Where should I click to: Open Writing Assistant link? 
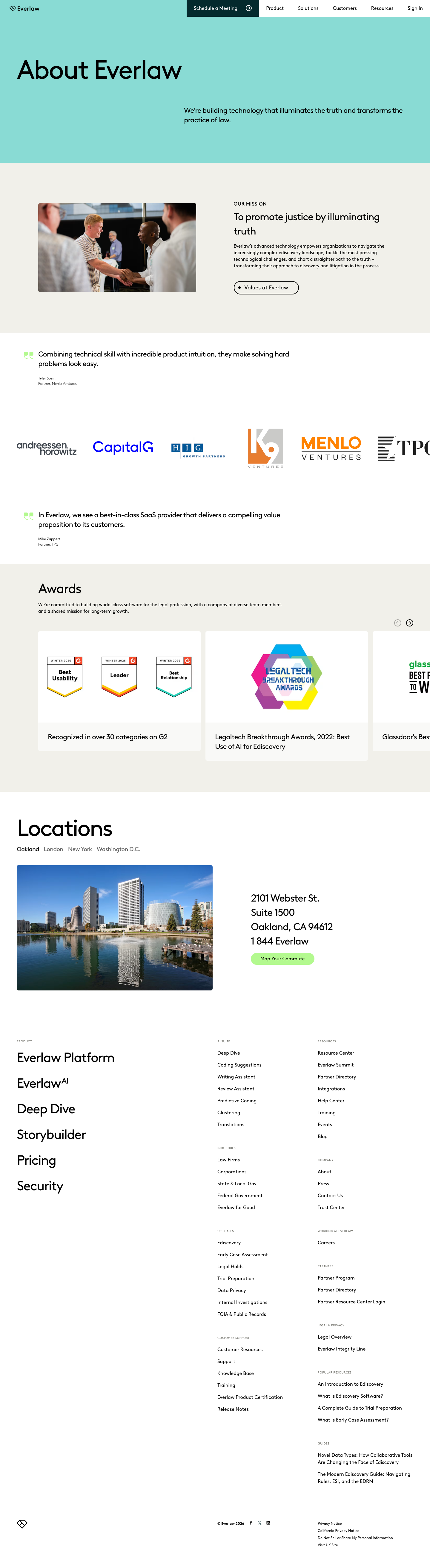236,1077
